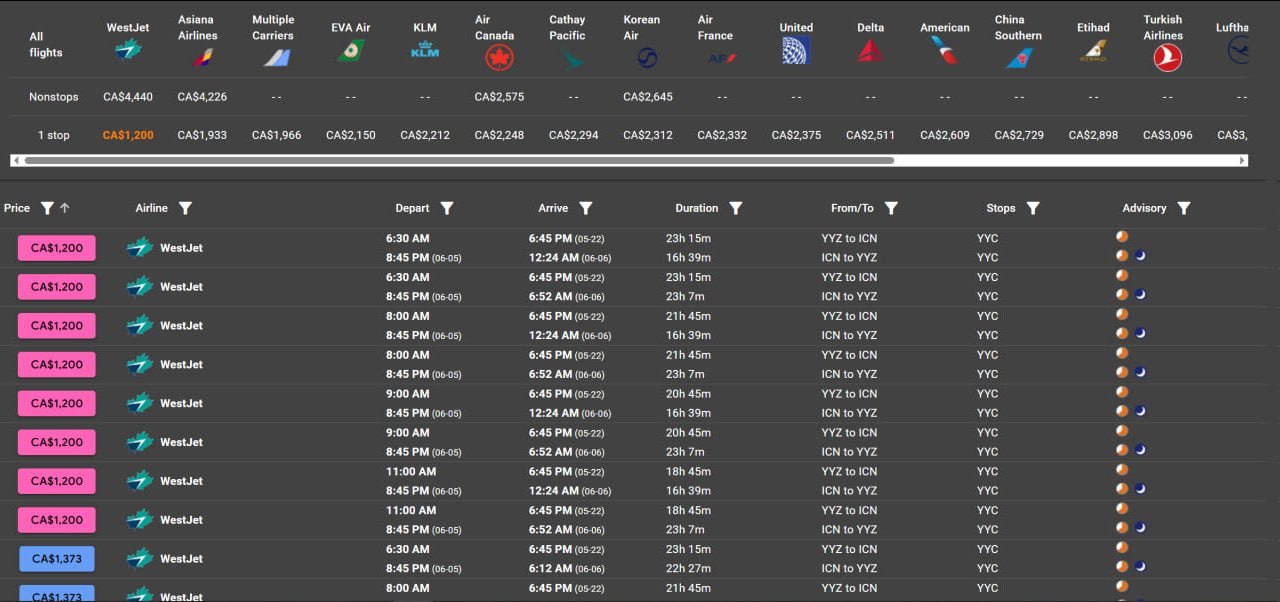The width and height of the screenshot is (1280, 602).
Task: Click the airline matrix horizontal scrollbar thumb
Action: point(458,160)
